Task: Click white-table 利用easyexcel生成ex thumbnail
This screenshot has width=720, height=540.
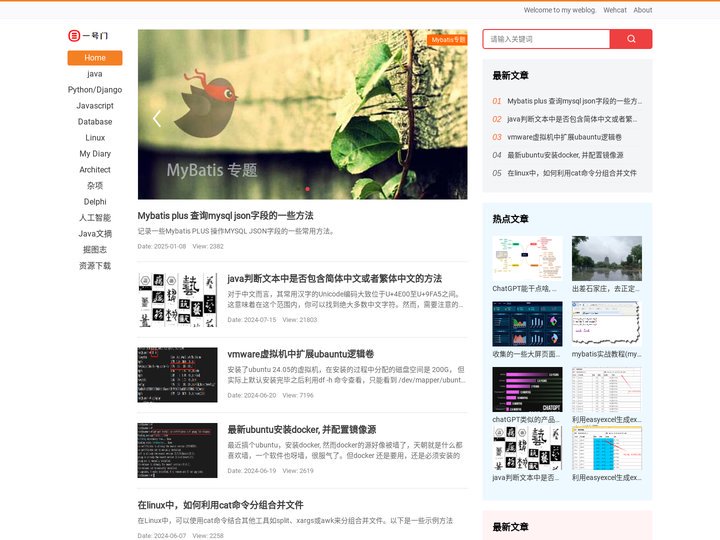Action: (x=607, y=389)
